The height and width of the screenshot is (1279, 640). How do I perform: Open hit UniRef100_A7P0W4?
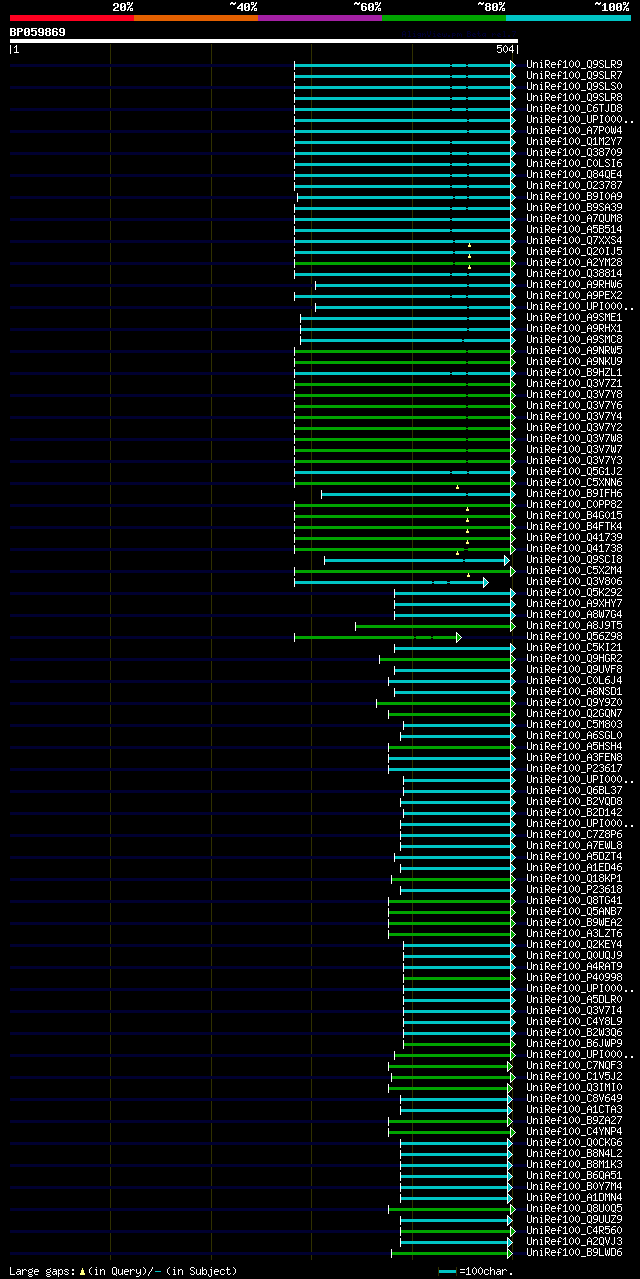tap(574, 130)
